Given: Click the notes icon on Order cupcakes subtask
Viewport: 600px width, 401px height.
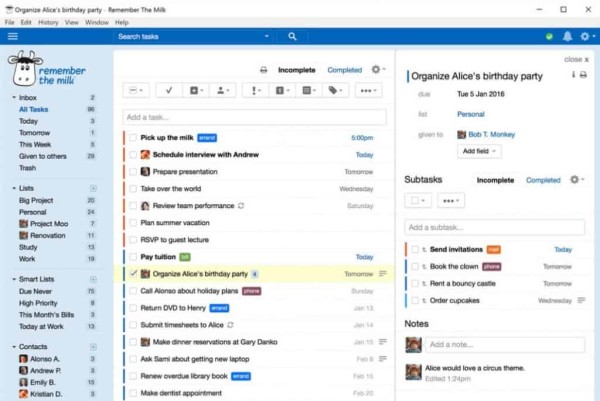Looking at the screenshot, I should [581, 300].
